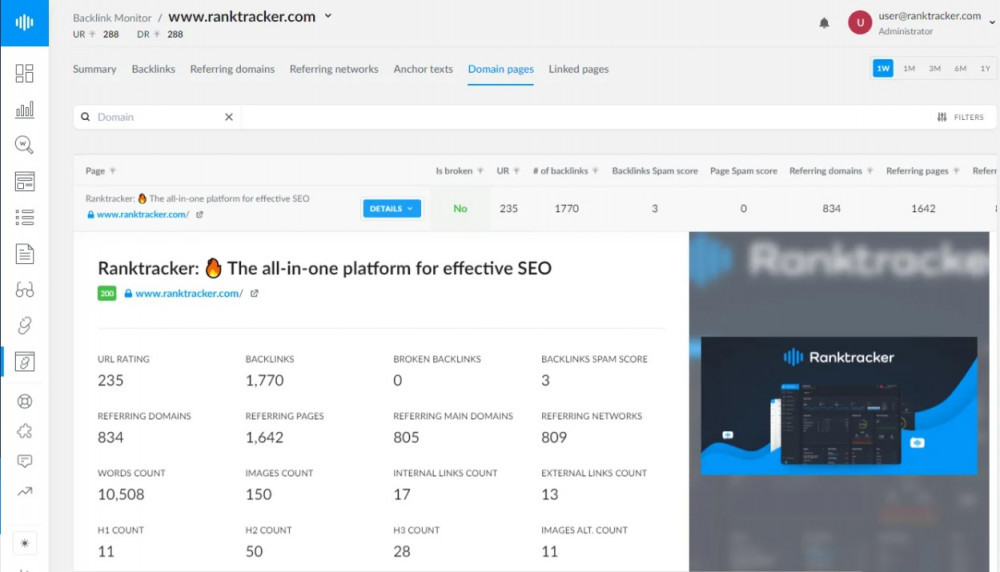This screenshot has height=572, width=1000.
Task: Switch to the Anchor texts tab
Action: click(x=423, y=69)
